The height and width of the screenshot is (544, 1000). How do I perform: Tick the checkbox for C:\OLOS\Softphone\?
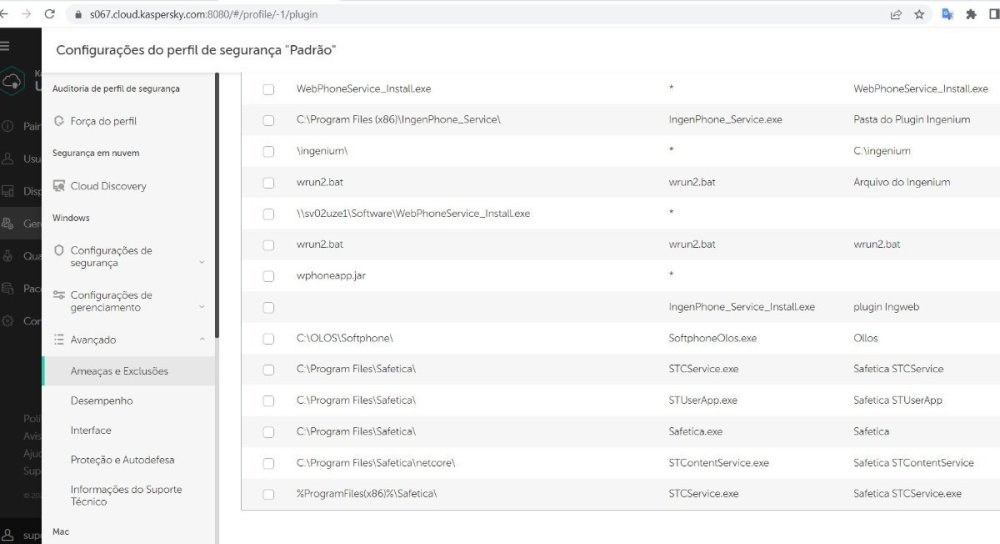point(268,338)
